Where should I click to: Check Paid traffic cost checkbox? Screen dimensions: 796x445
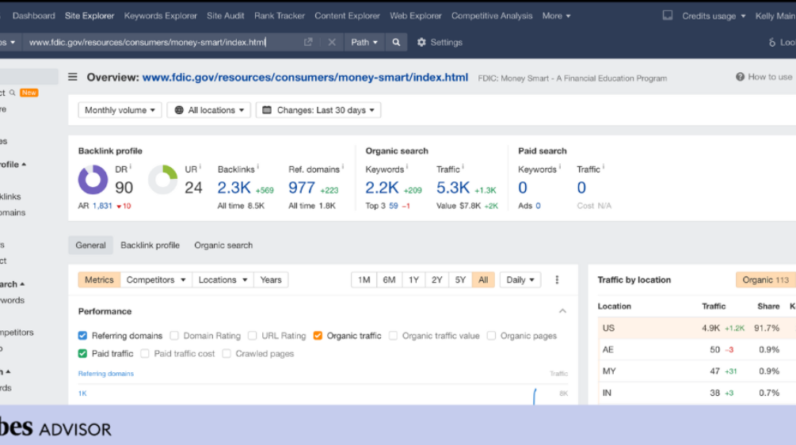pos(145,353)
